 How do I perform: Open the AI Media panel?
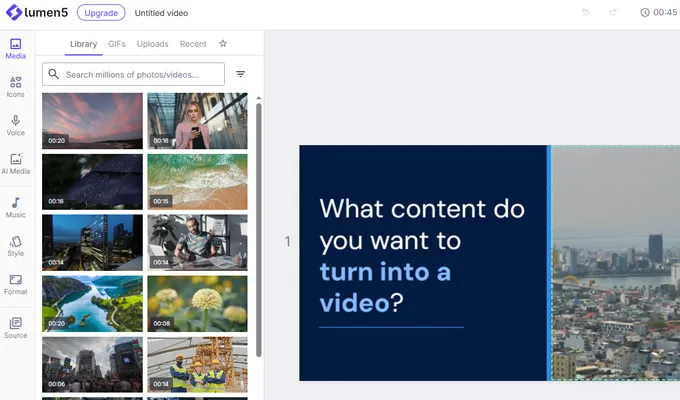point(16,164)
